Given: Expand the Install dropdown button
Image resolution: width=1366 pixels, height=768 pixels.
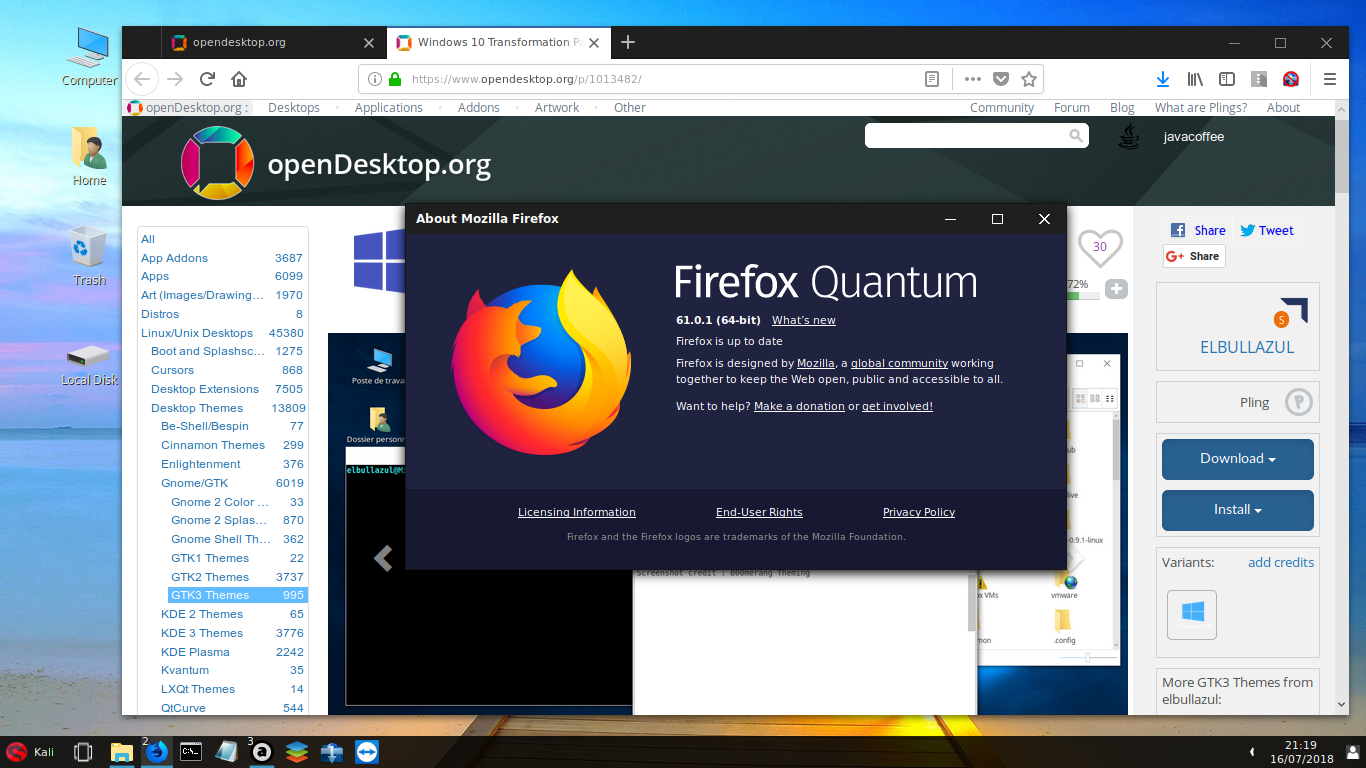Looking at the screenshot, I should pyautogui.click(x=1238, y=510).
